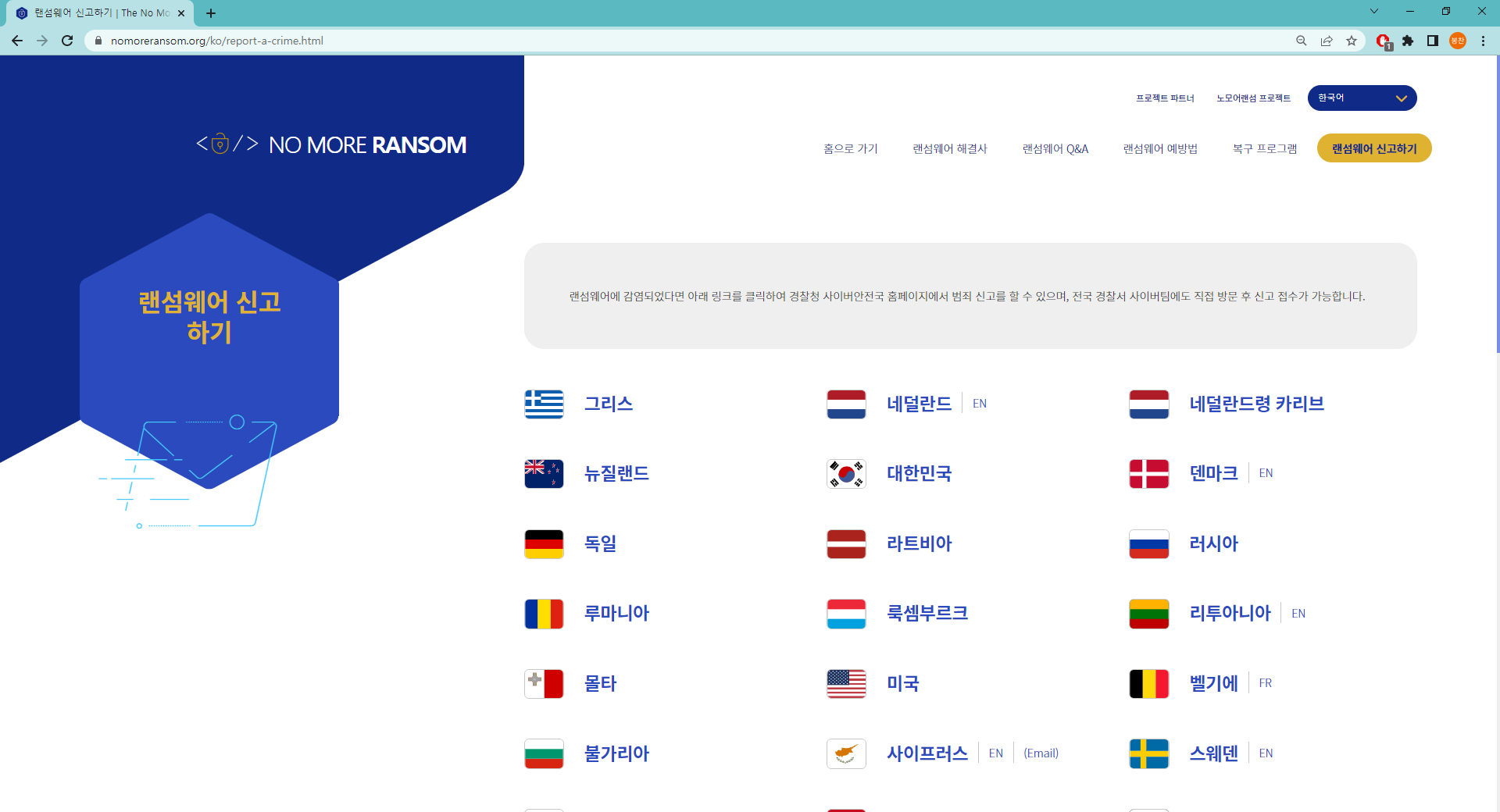Click the yellow 랜섬웨어 신고하기 button
This screenshot has width=1500, height=812.
tap(1374, 148)
